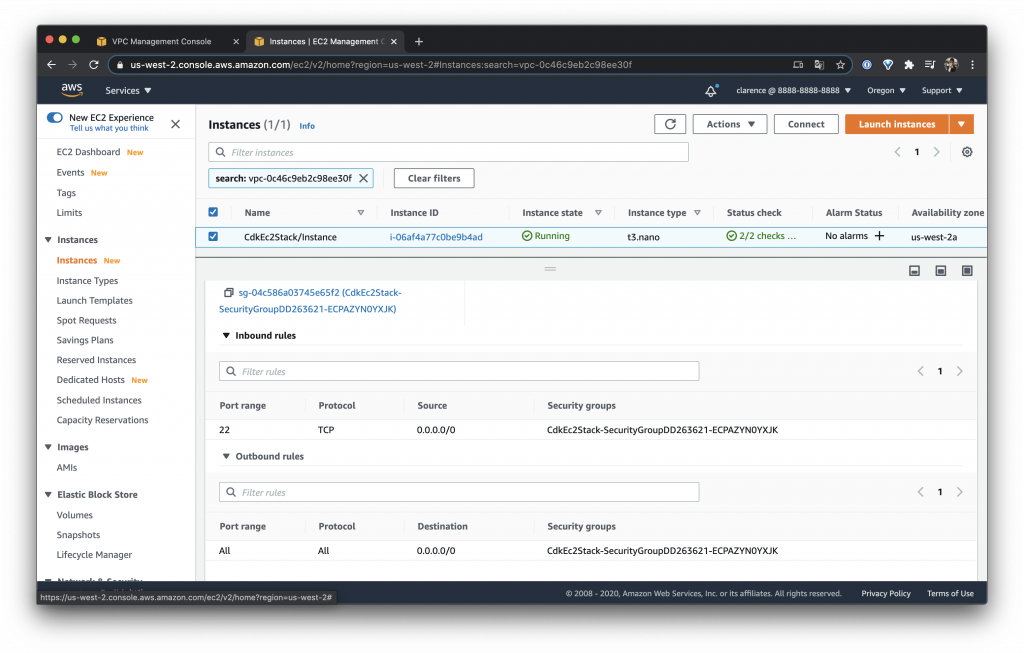Toggle New EC2 Experience switch
Viewport: 1024px width, 653px height.
pos(55,118)
